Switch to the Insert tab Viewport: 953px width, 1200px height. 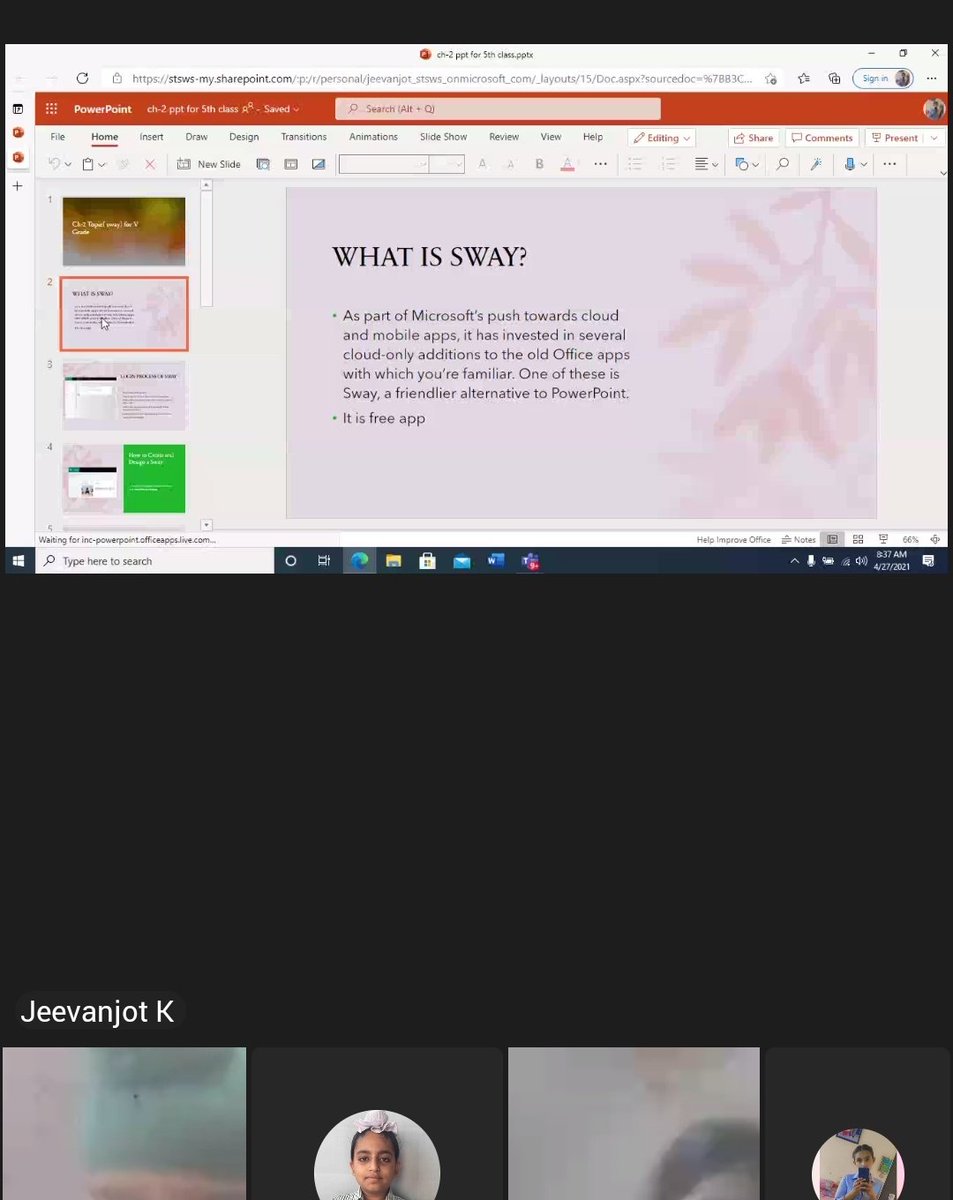151,137
